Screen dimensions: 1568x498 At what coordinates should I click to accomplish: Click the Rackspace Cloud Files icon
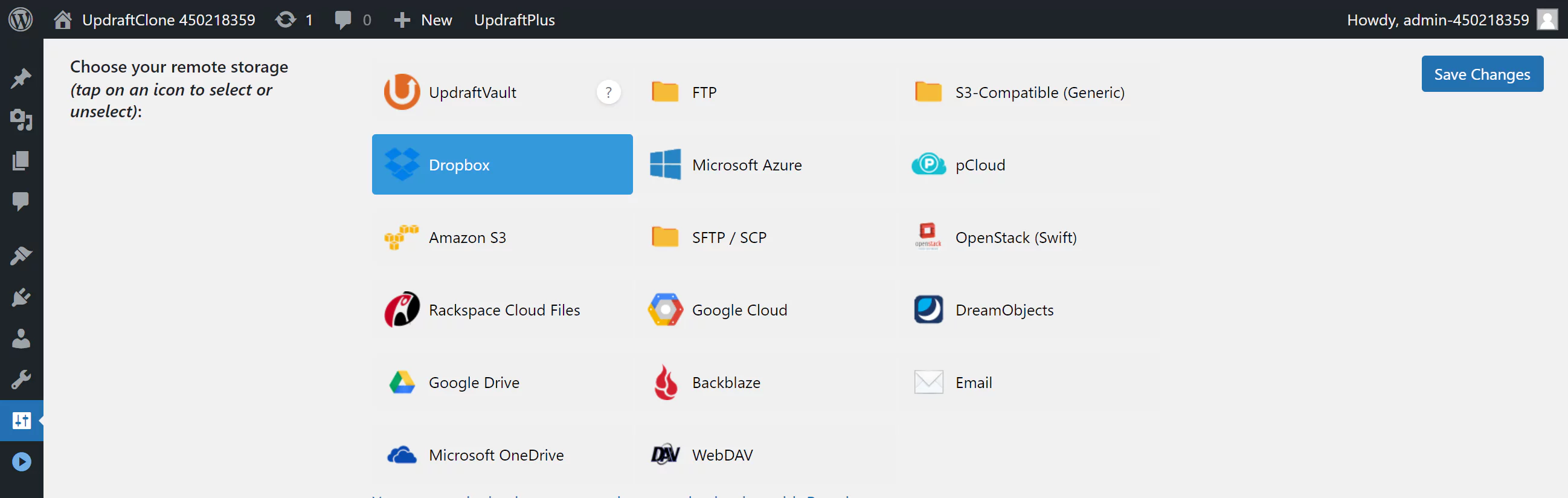coord(402,309)
